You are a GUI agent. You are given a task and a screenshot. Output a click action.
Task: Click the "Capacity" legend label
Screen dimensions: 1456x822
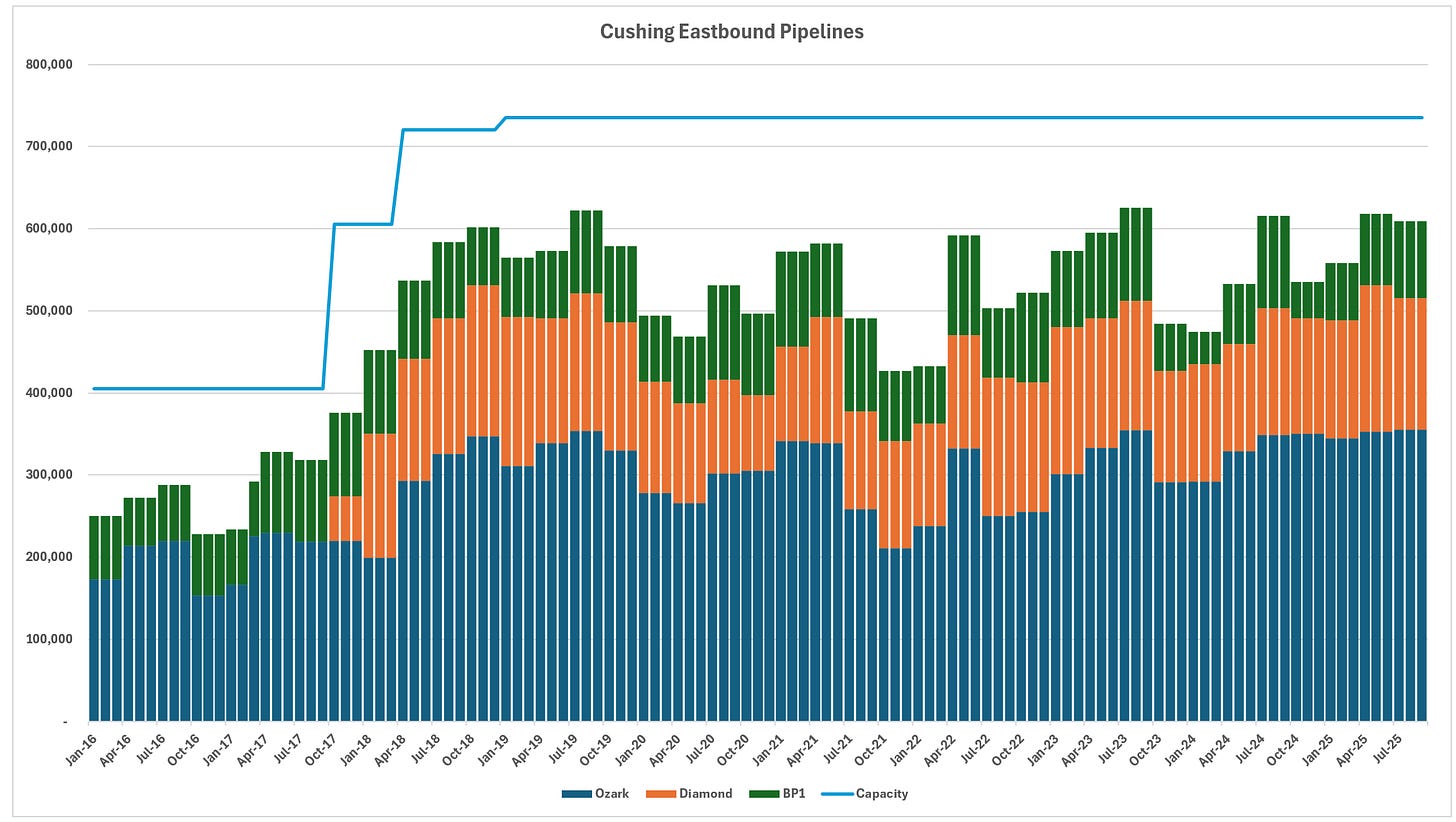click(884, 794)
